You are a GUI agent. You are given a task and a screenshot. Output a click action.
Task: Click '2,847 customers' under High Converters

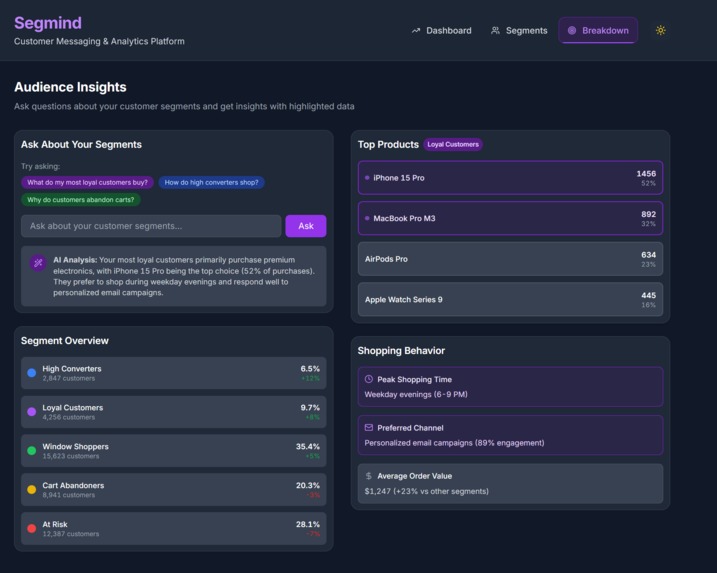tap(69, 378)
